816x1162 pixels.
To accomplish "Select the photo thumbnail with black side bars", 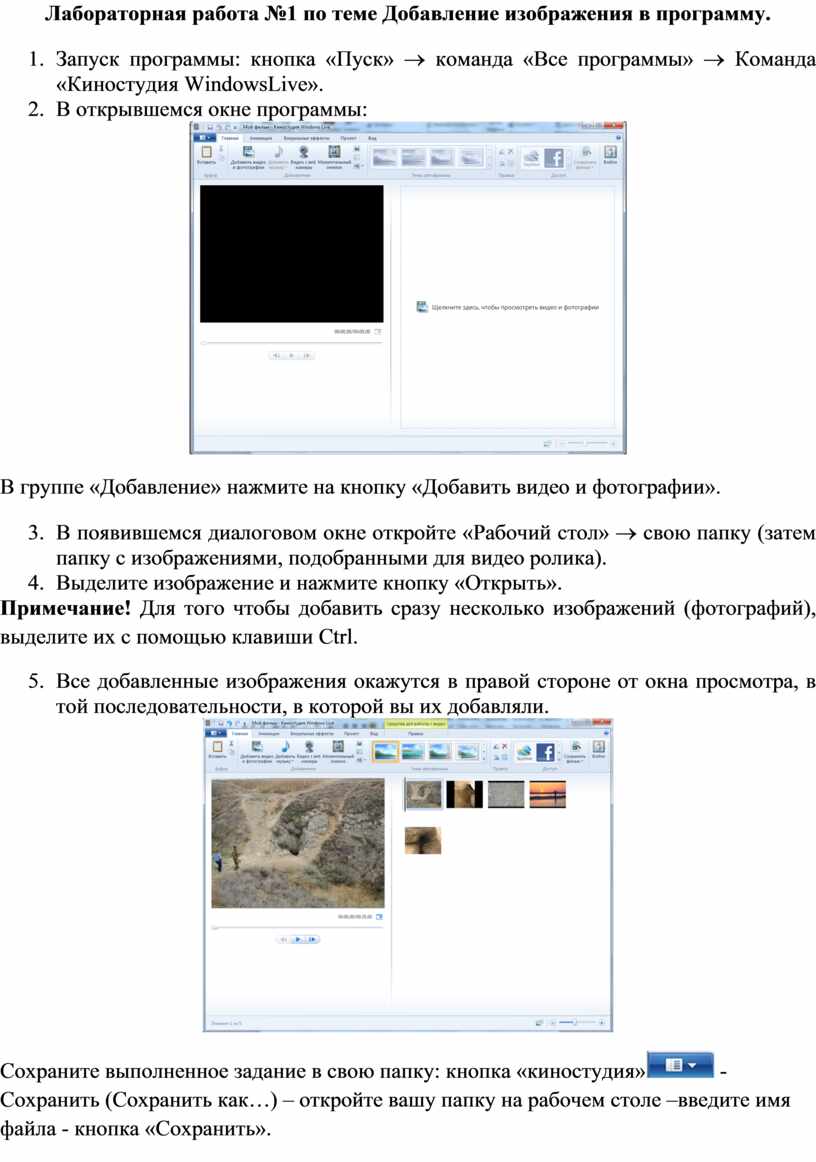I will click(x=465, y=794).
